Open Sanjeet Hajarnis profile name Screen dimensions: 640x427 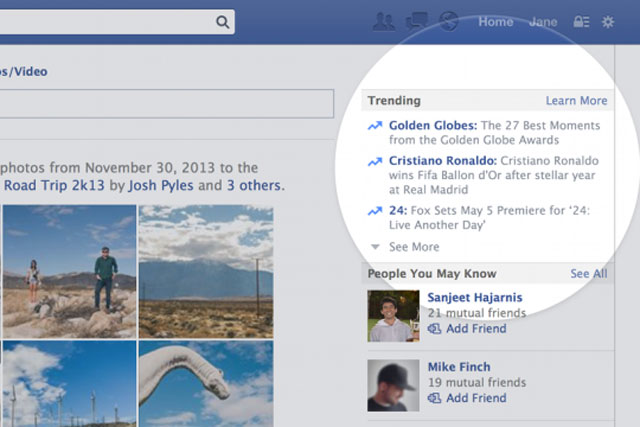coord(475,298)
